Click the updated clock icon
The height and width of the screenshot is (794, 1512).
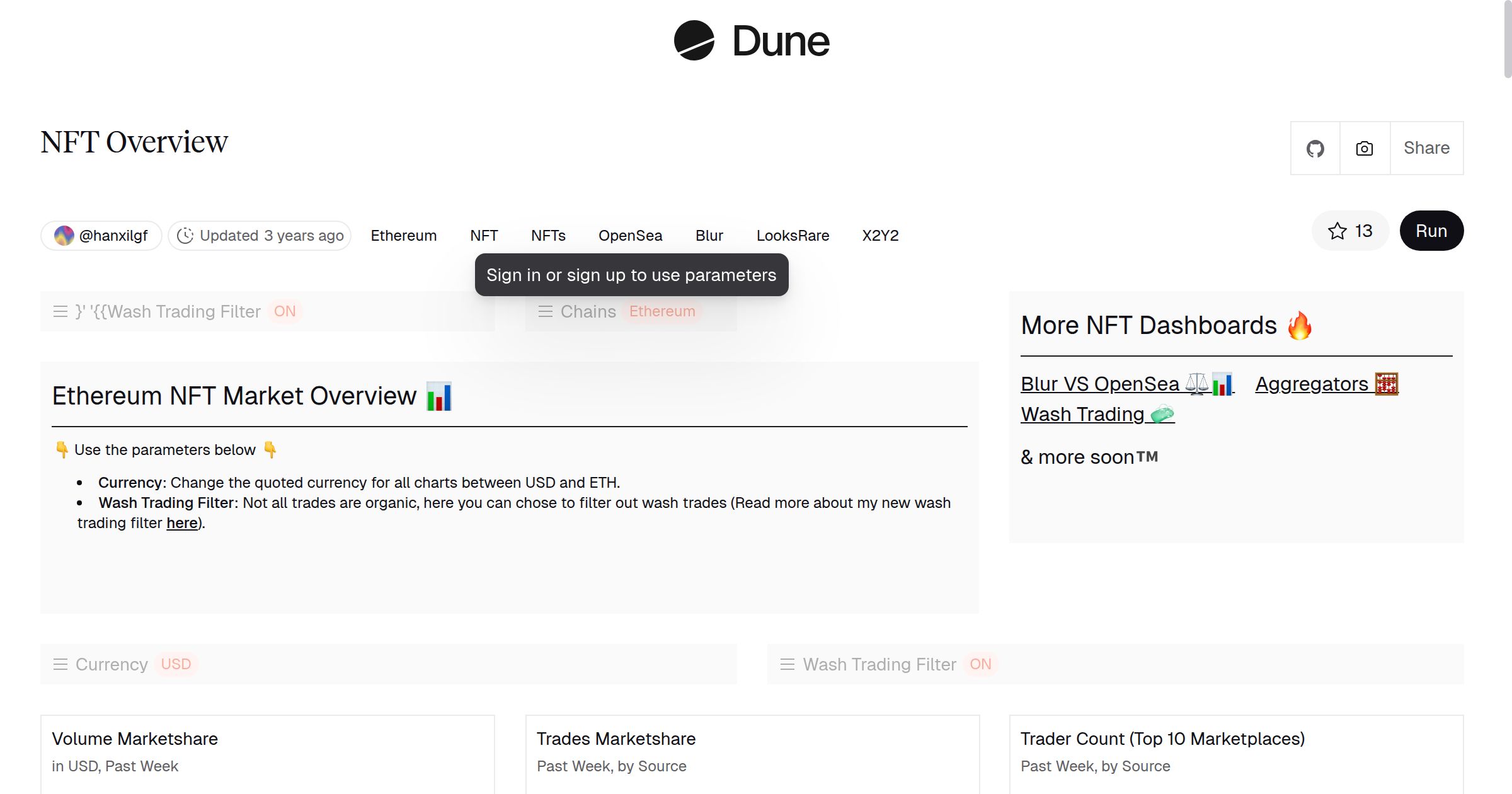tap(185, 236)
